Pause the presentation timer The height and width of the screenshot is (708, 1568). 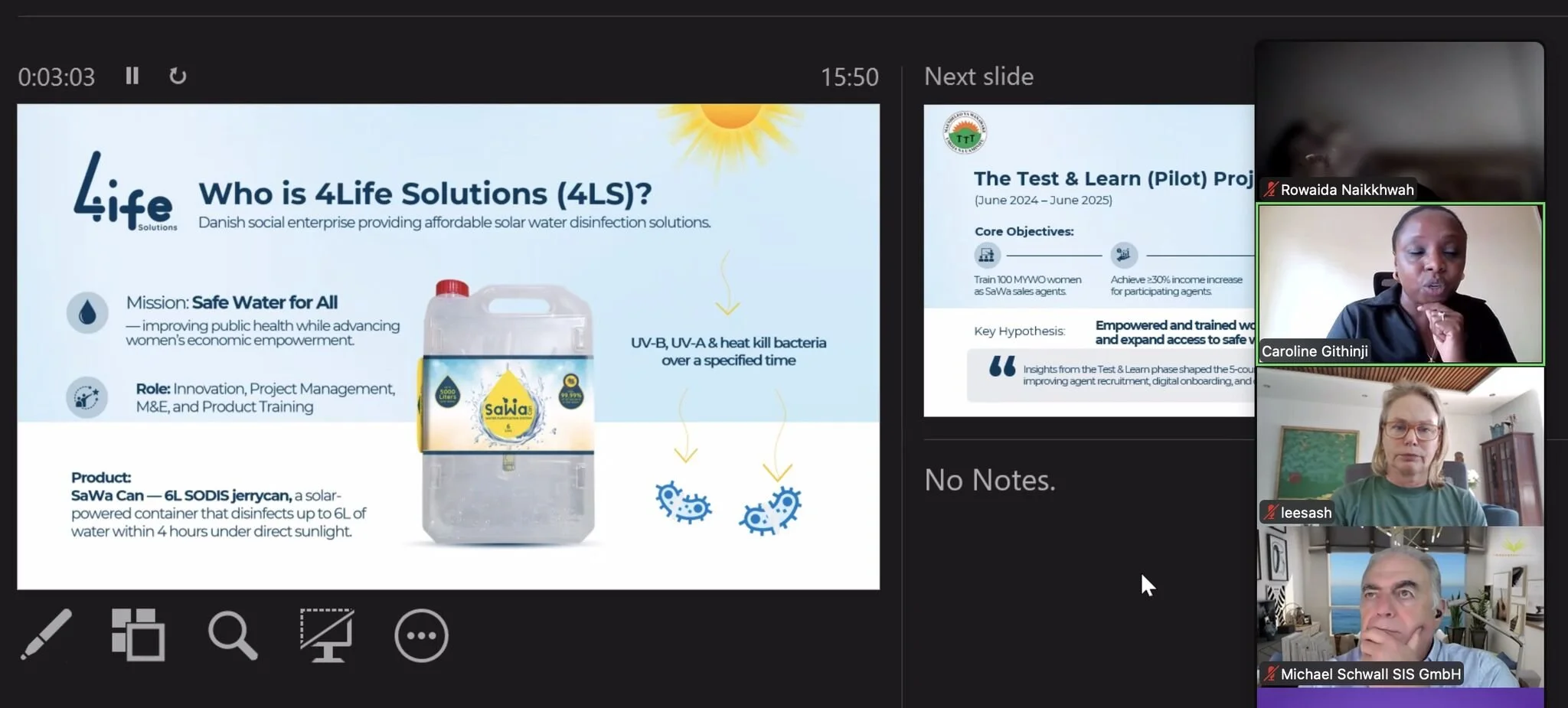pos(132,76)
